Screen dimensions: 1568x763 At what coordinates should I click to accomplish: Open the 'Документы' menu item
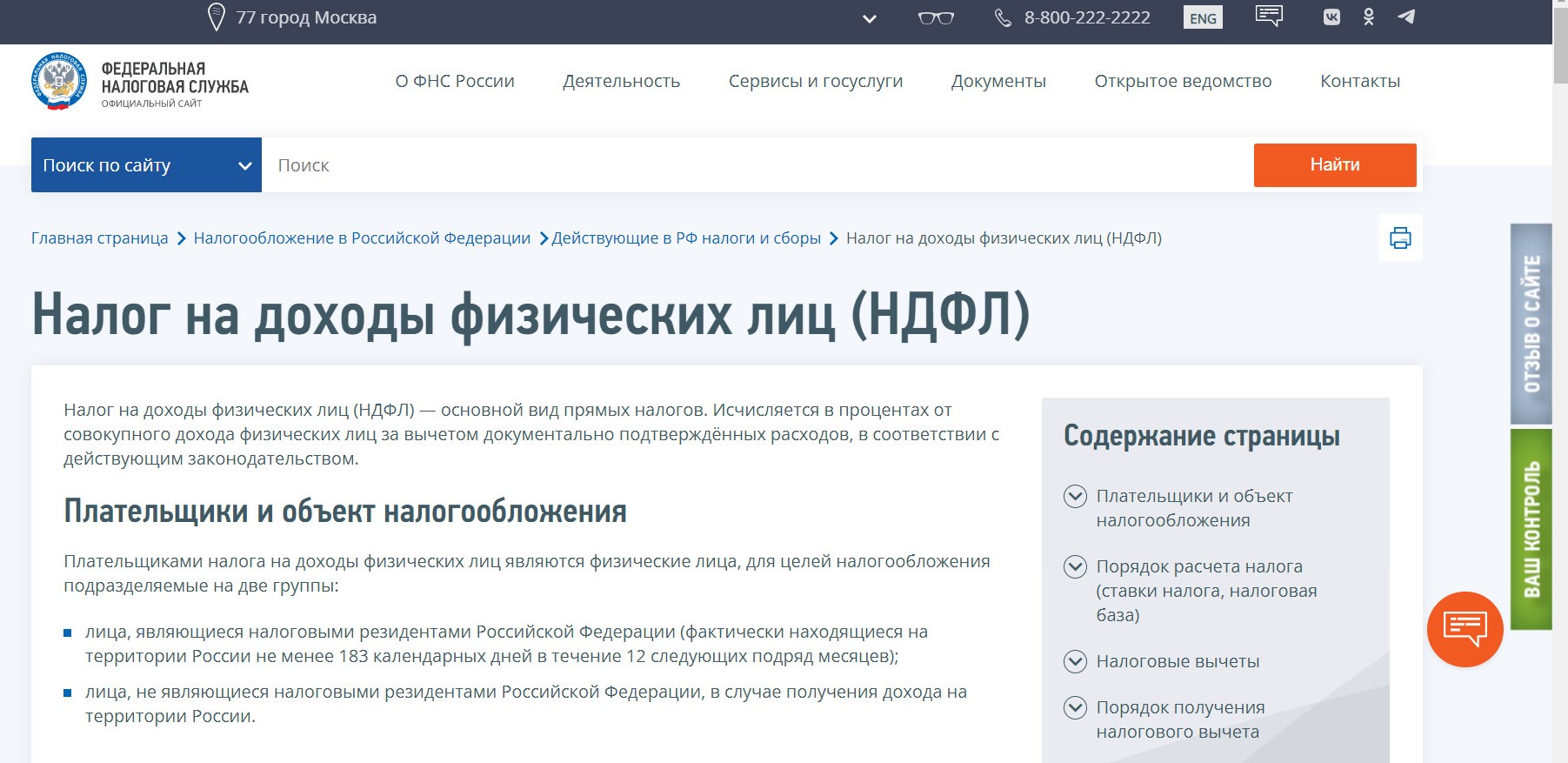tap(998, 81)
